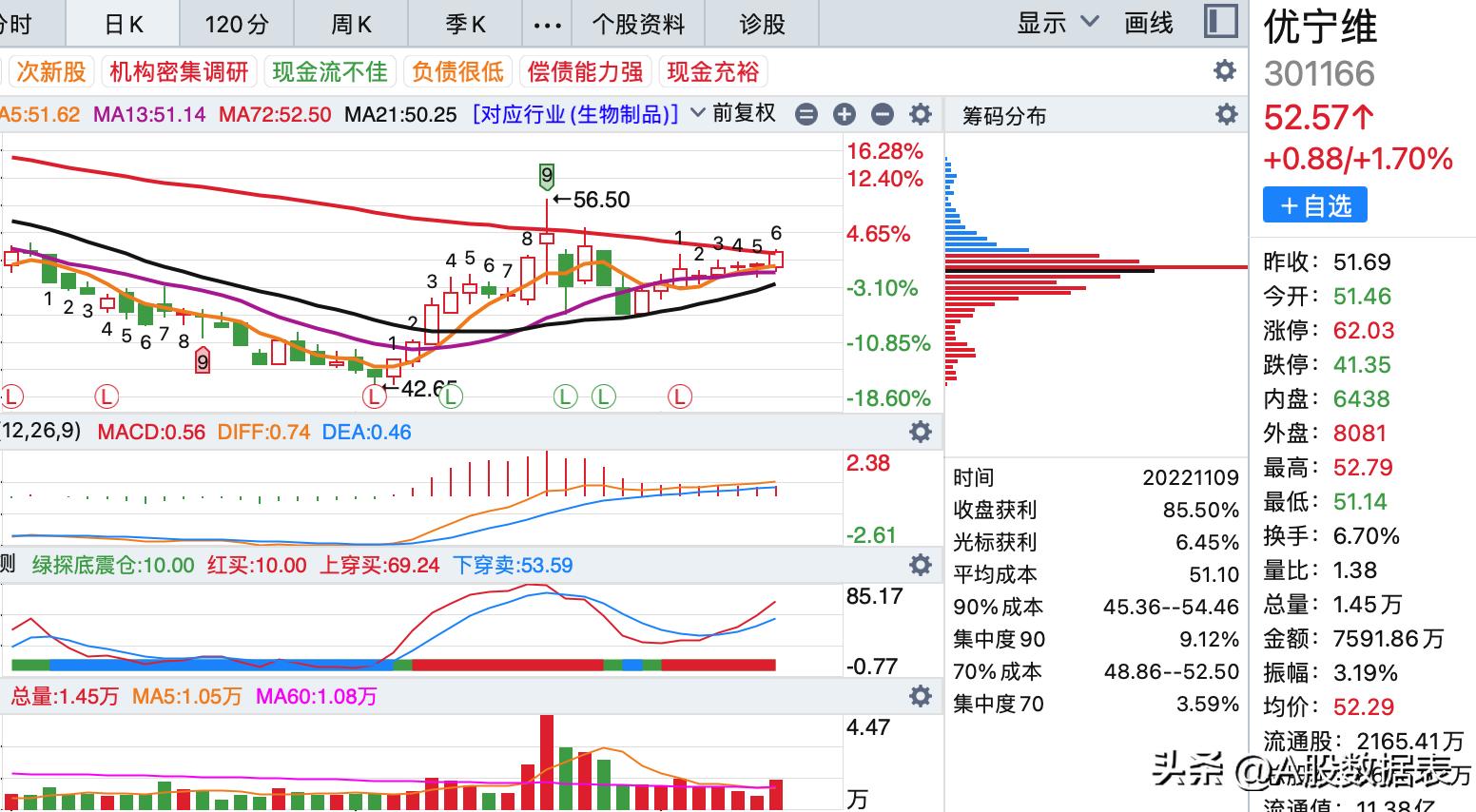Open the industry link 对应行业(生物制品)
1476x812 pixels.
tap(575, 115)
